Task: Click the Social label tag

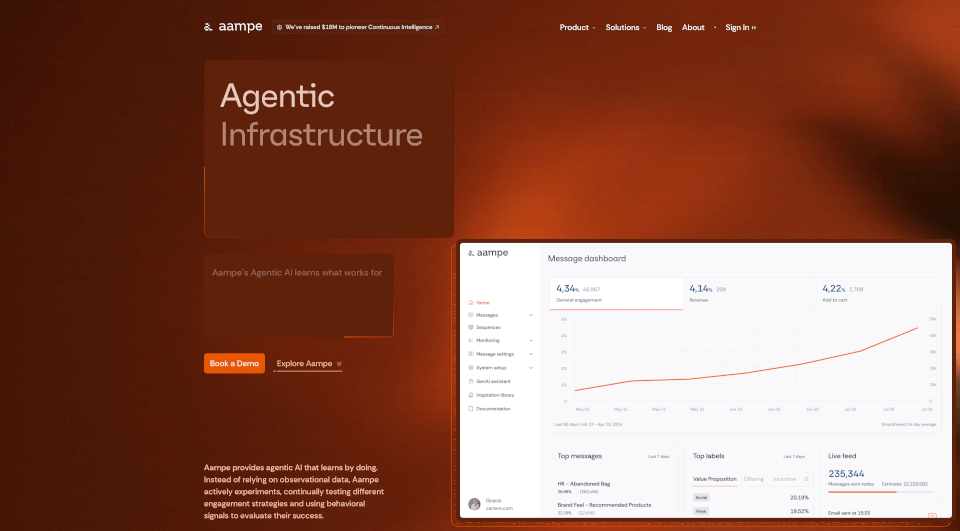Action: click(x=701, y=497)
